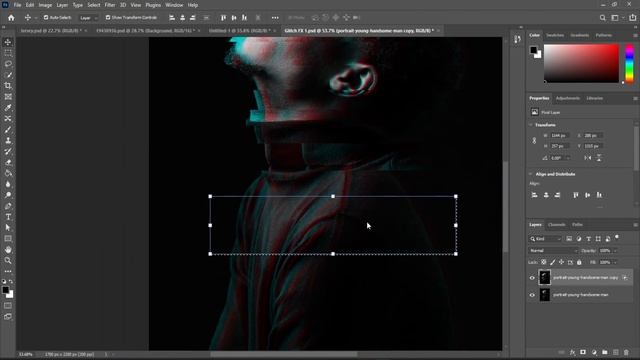Select the Crop tool
This screenshot has height=360, width=640.
(x=8, y=86)
